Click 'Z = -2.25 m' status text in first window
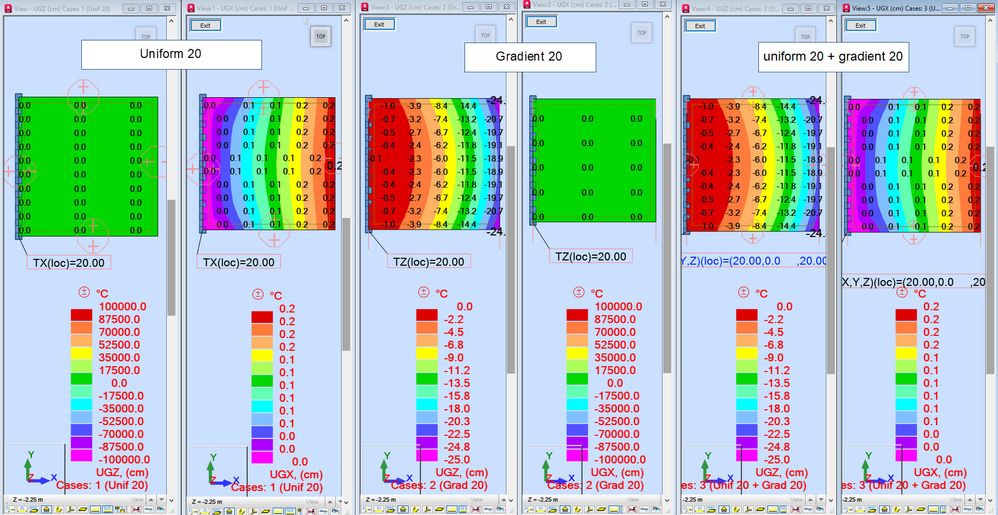 [x=28, y=500]
